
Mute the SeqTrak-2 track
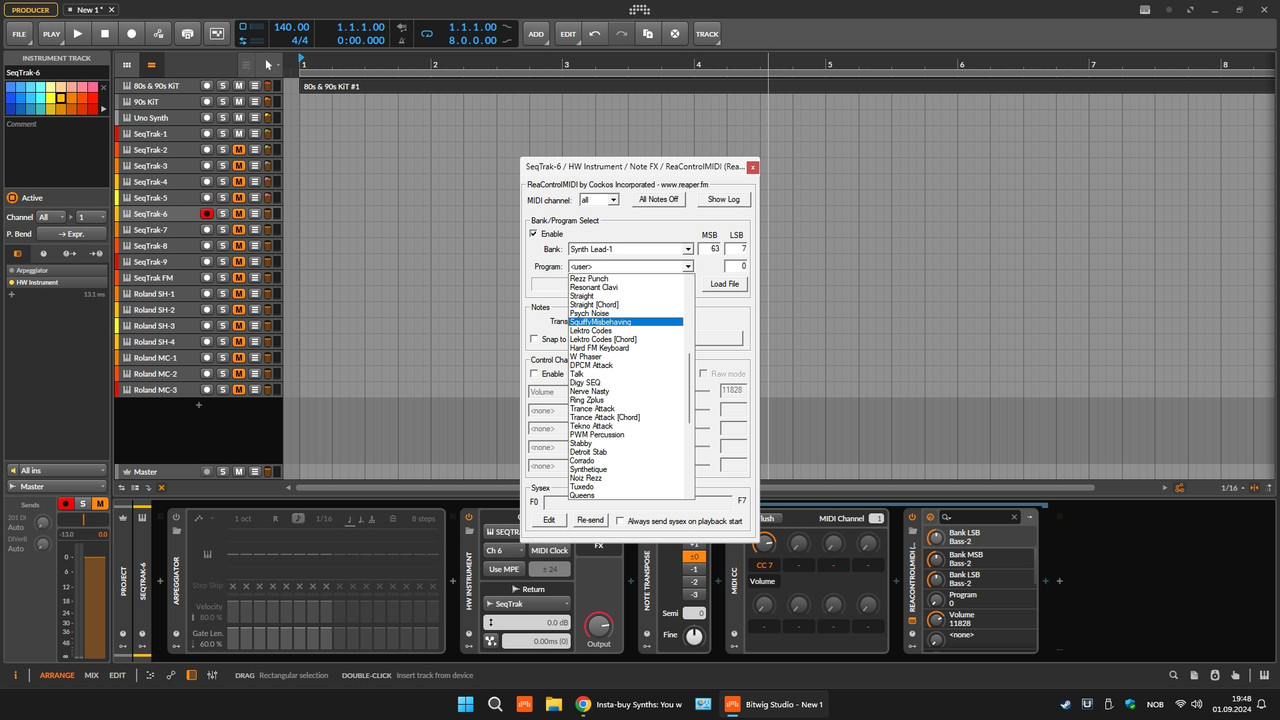(x=239, y=150)
